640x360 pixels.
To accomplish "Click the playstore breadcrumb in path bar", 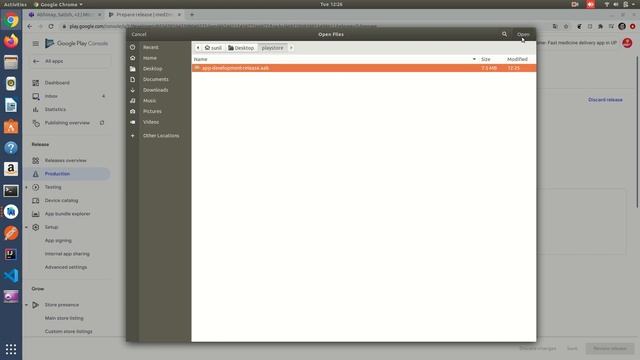I will [x=272, y=48].
